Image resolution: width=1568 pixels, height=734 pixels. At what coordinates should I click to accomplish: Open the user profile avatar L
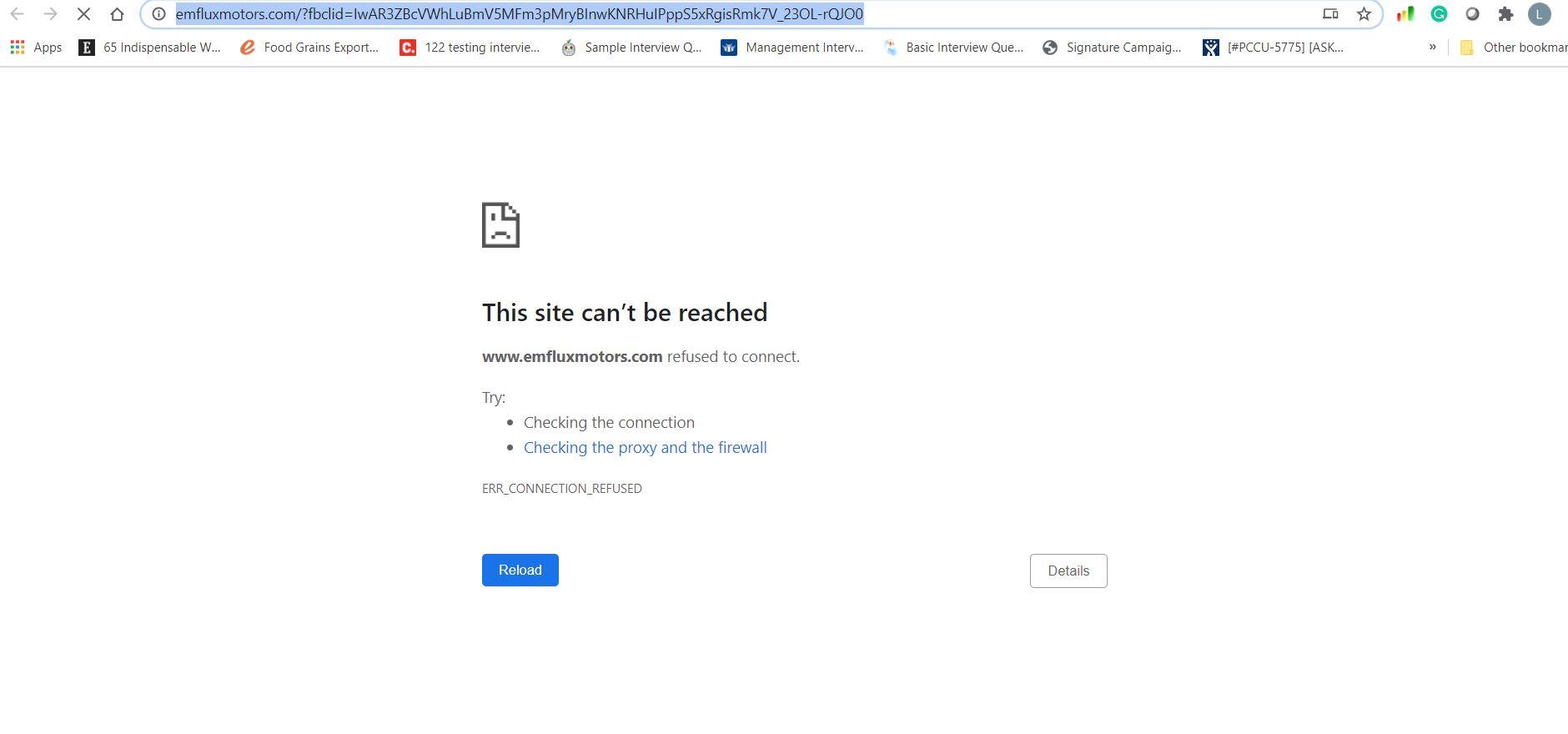coord(1539,14)
